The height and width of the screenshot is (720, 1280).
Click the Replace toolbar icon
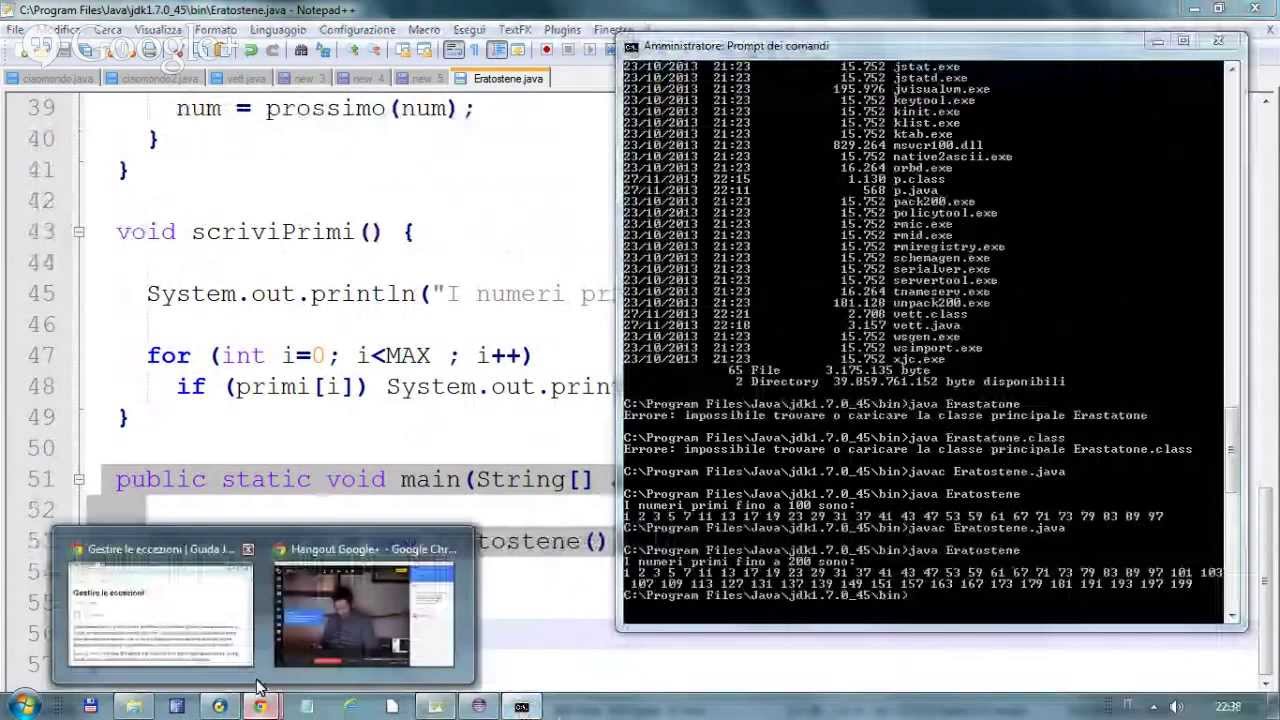pyautogui.click(x=324, y=50)
